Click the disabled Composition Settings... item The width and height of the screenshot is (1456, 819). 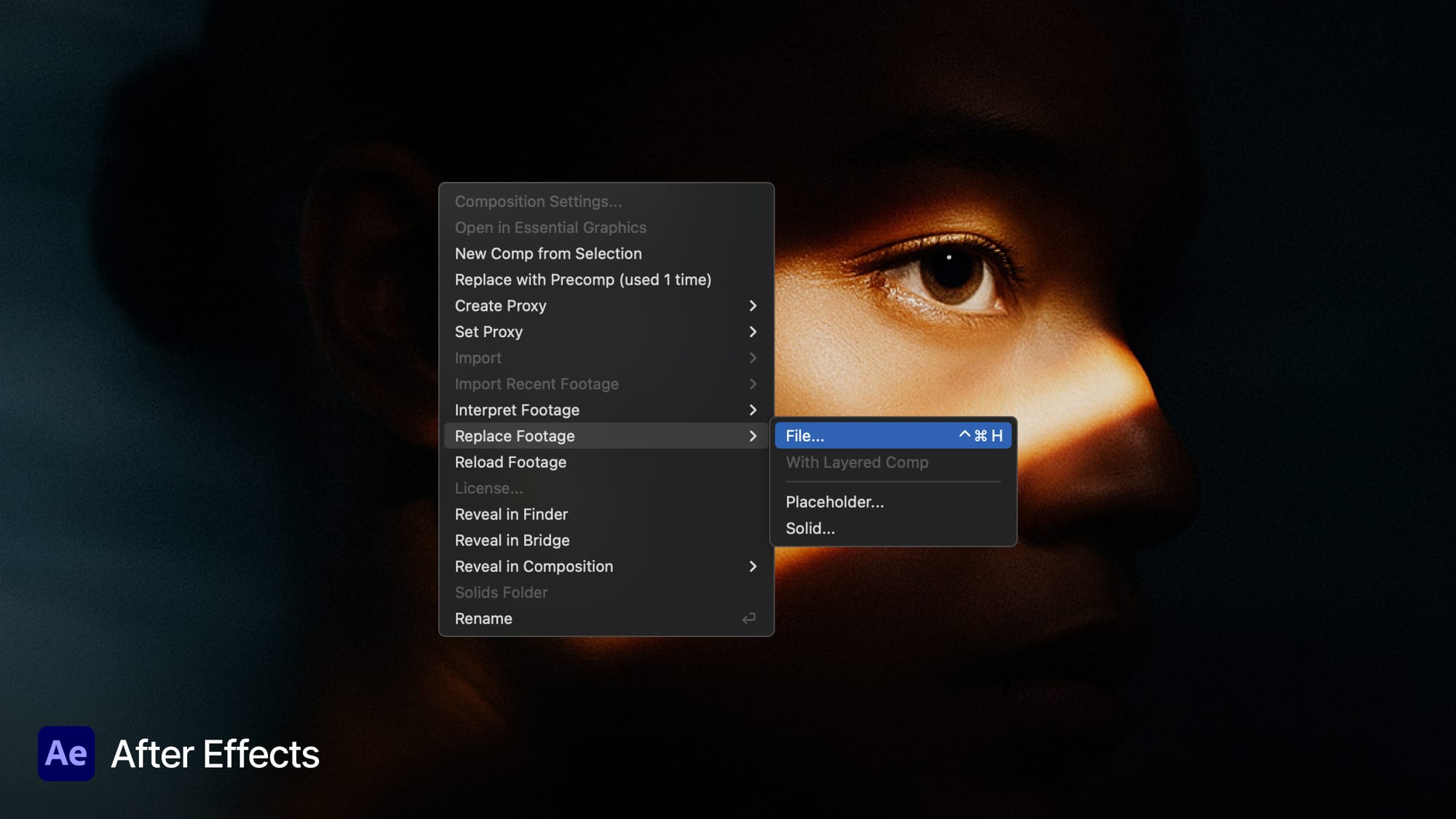point(538,202)
